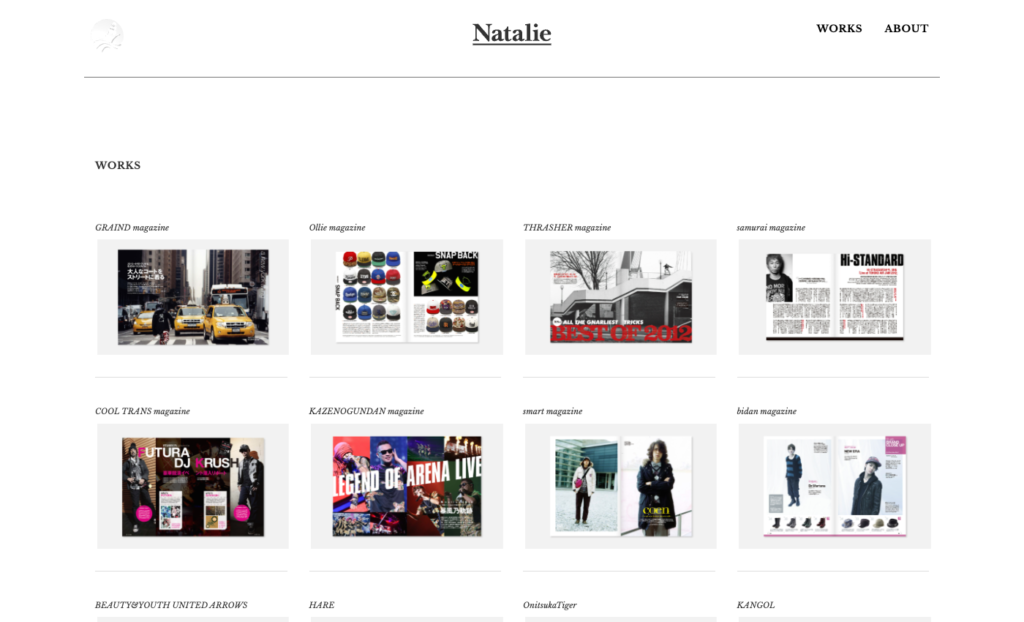Open the Natalie site title link
The height and width of the screenshot is (622, 1024).
(511, 33)
